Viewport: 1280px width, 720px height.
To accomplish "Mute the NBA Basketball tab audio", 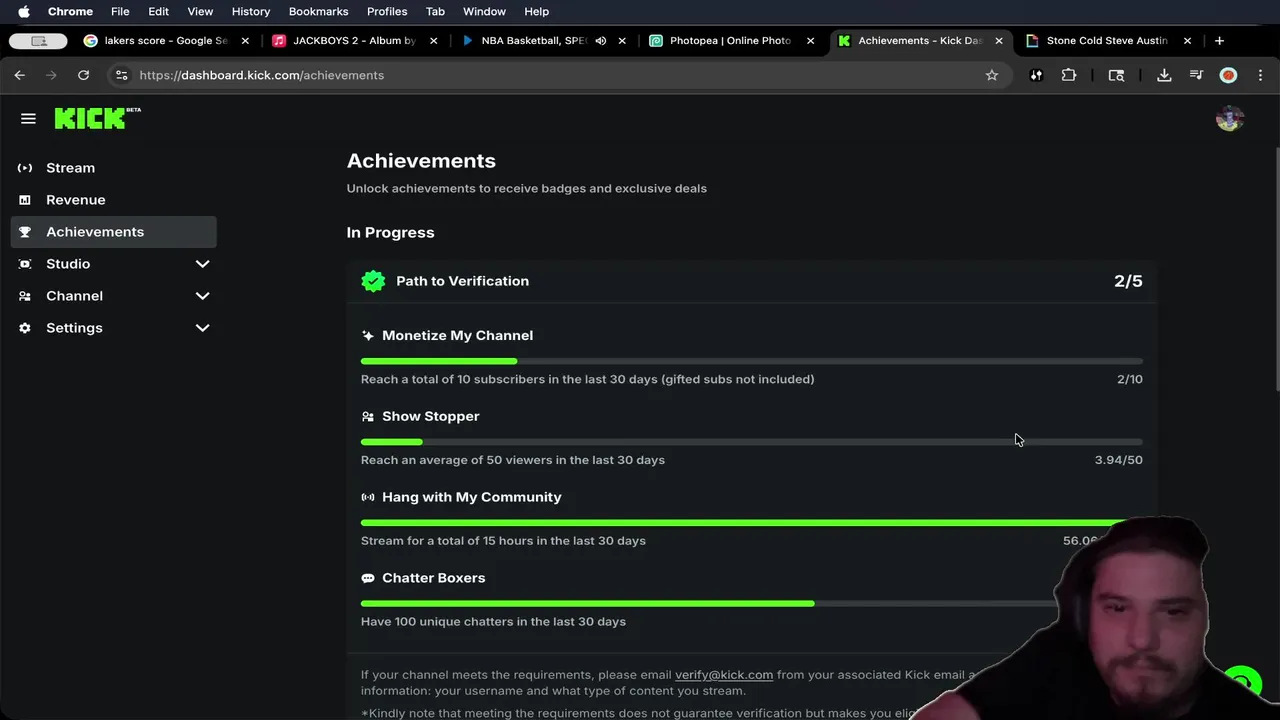I will tap(601, 41).
